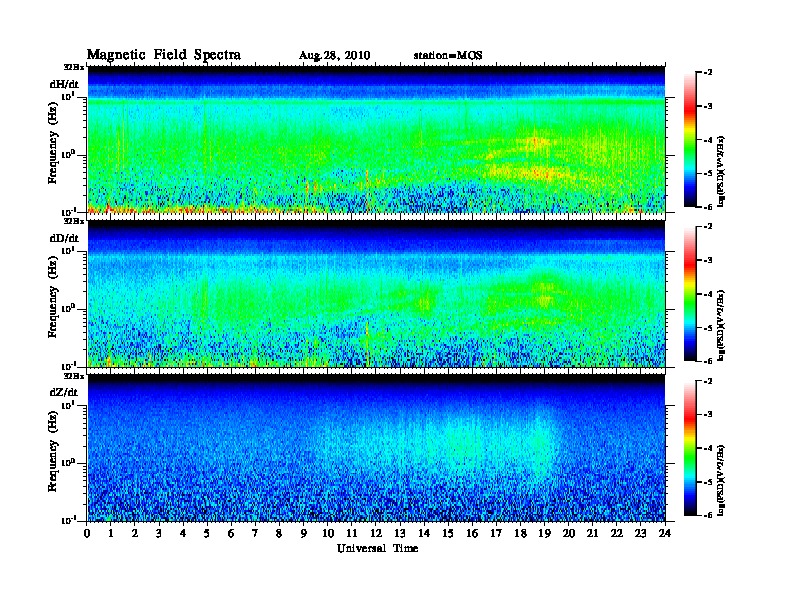Click the dH/dt spectrogram plot

[376, 139]
